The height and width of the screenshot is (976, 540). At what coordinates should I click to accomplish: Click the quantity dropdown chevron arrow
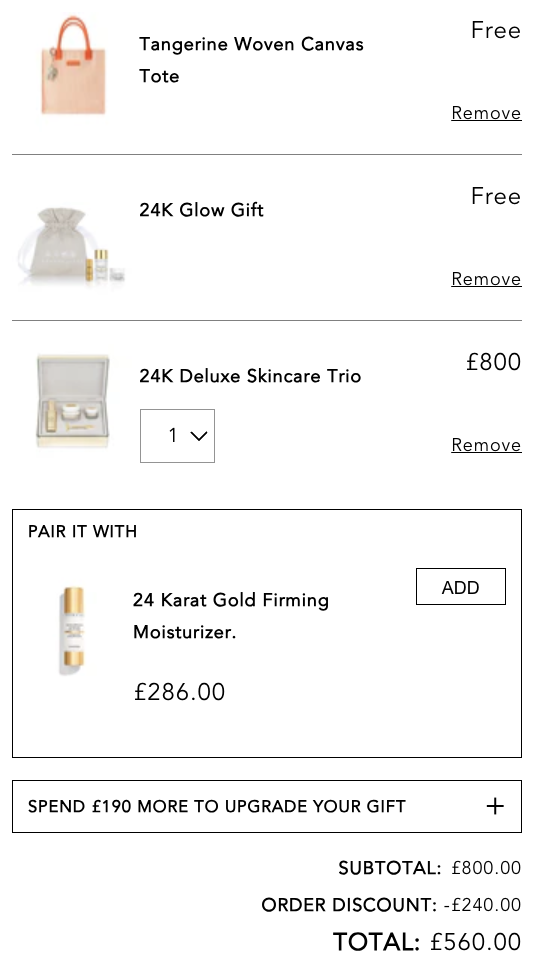198,436
